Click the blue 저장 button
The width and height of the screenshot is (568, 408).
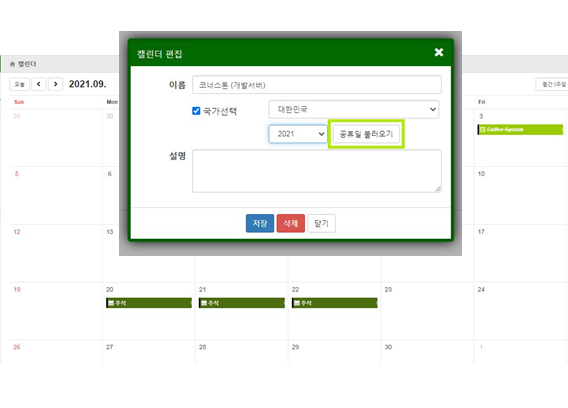click(x=260, y=223)
